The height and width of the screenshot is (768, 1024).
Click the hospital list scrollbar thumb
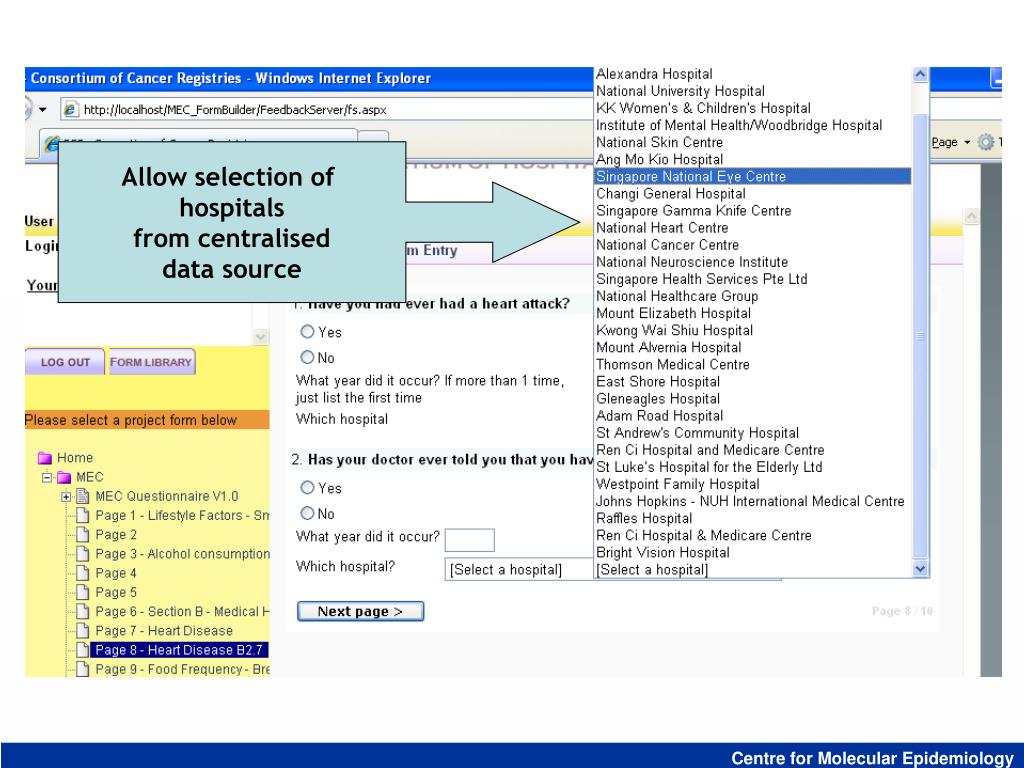point(920,334)
